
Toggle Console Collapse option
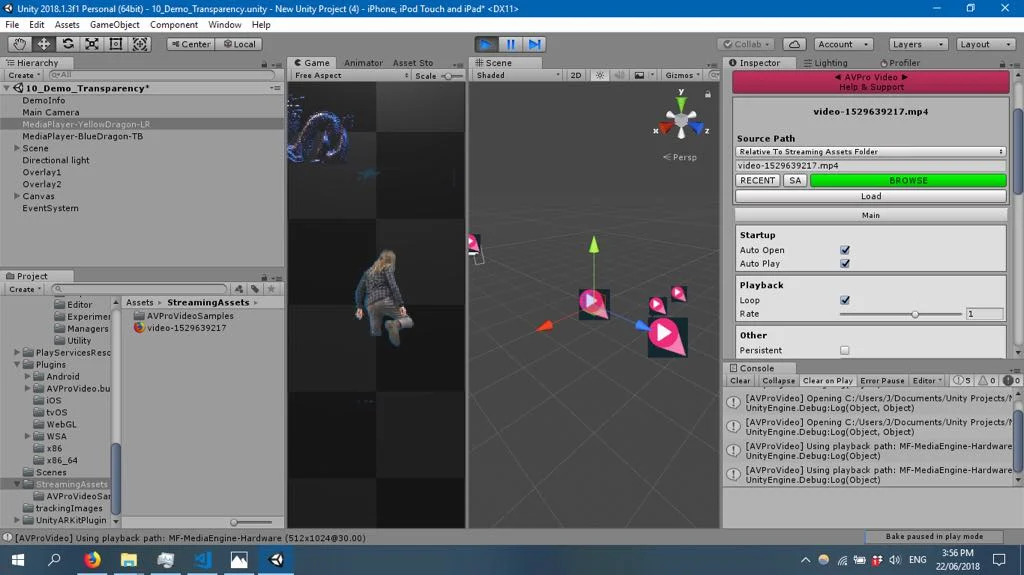tap(778, 380)
